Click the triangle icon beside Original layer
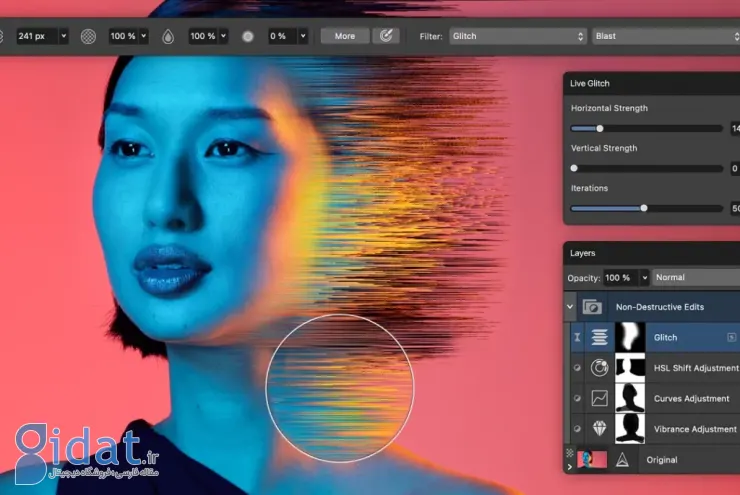Viewport: 740px width, 495px height. tap(620, 460)
